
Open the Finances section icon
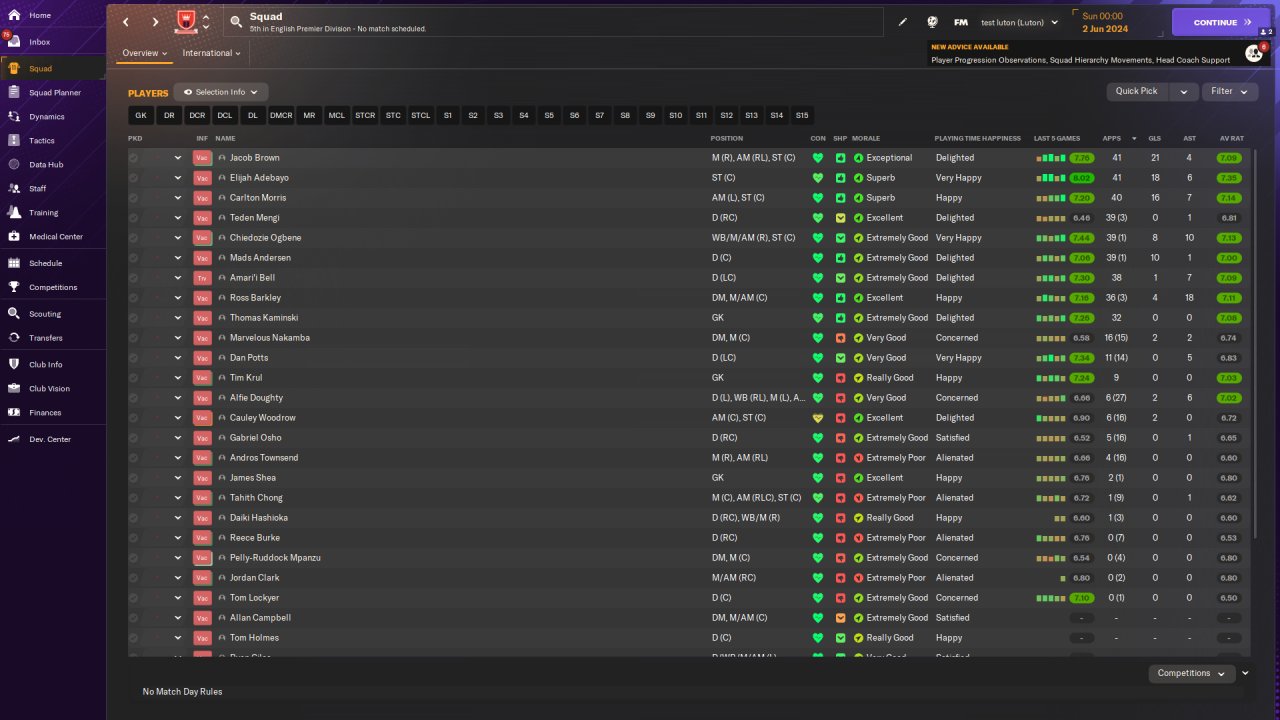(x=14, y=412)
